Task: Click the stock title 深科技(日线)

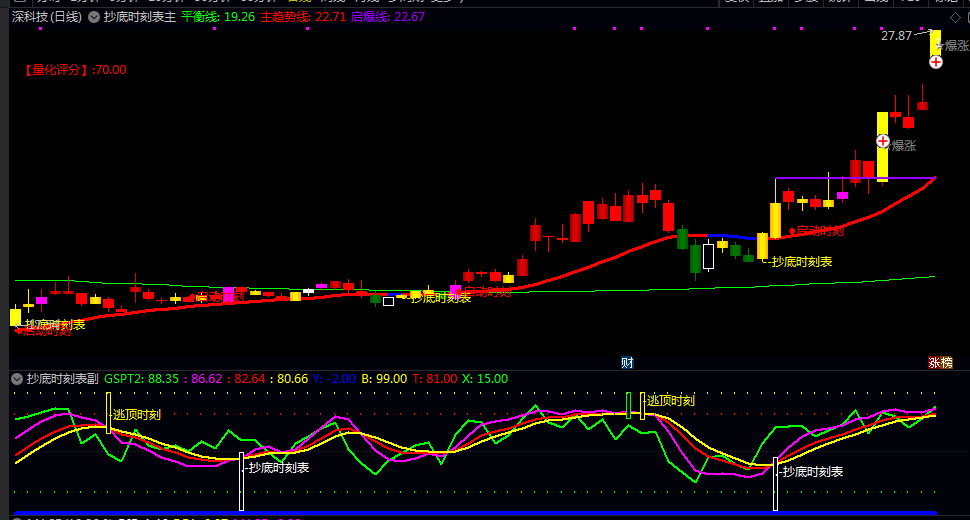Action: pos(47,17)
